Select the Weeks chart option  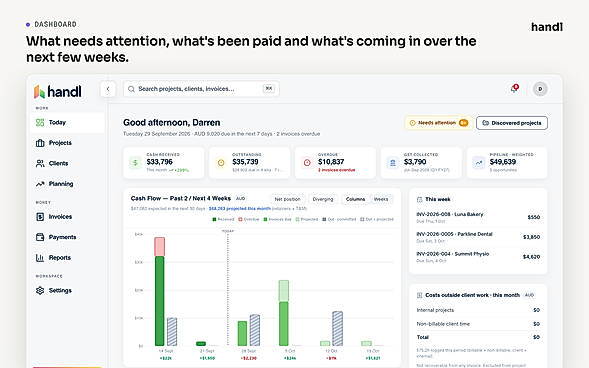[x=381, y=199]
